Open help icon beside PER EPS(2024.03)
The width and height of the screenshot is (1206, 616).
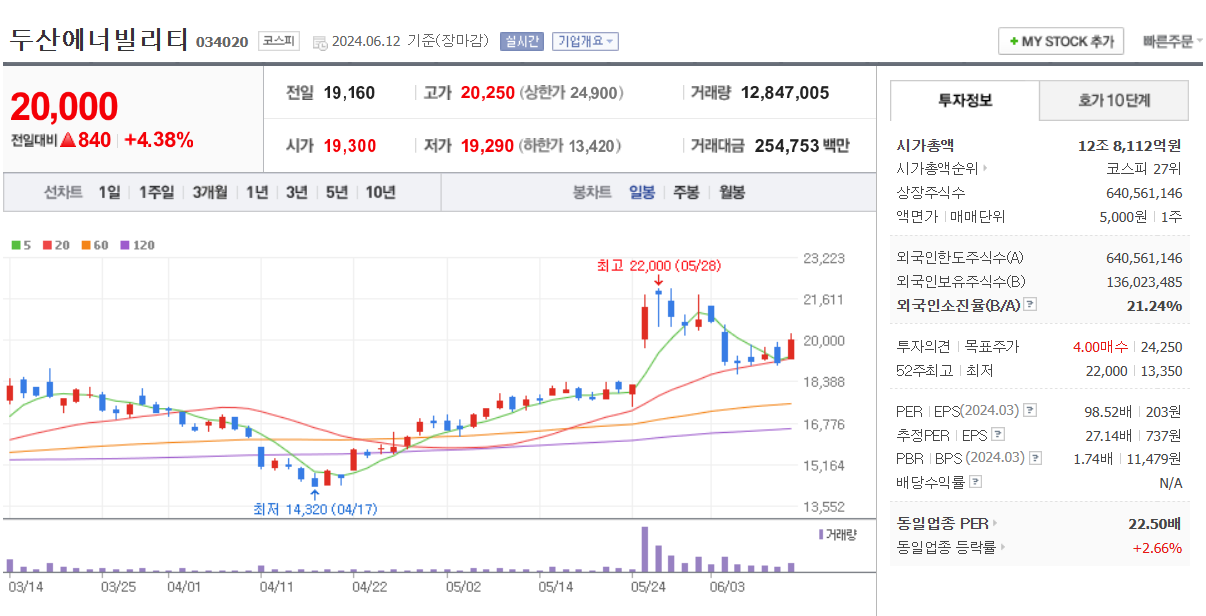point(1030,410)
